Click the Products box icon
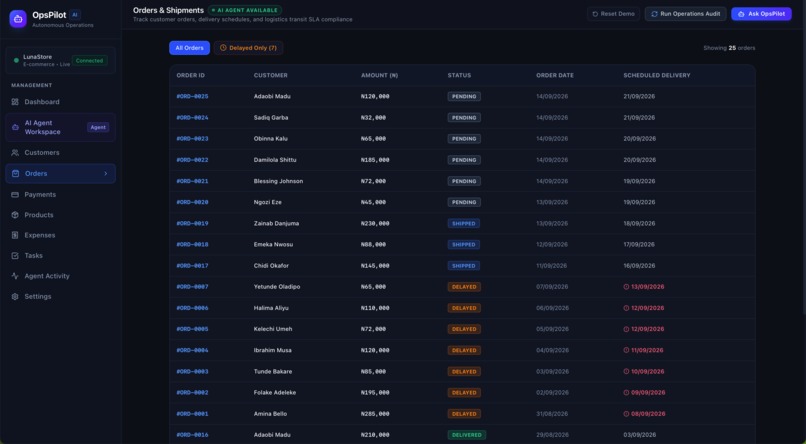This screenshot has width=806, height=444. point(15,215)
